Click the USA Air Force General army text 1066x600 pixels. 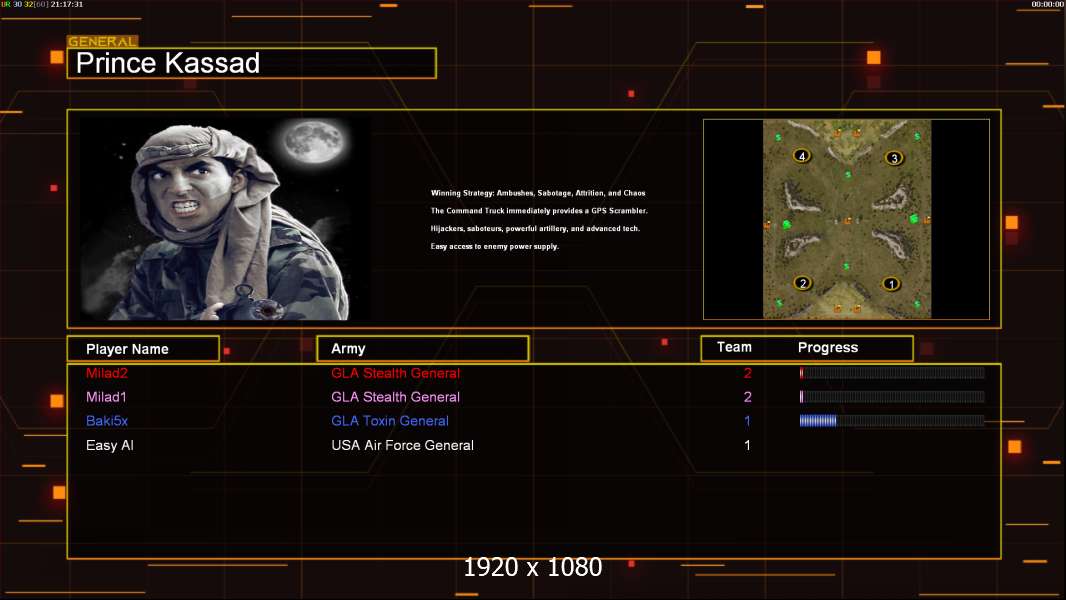pos(402,445)
